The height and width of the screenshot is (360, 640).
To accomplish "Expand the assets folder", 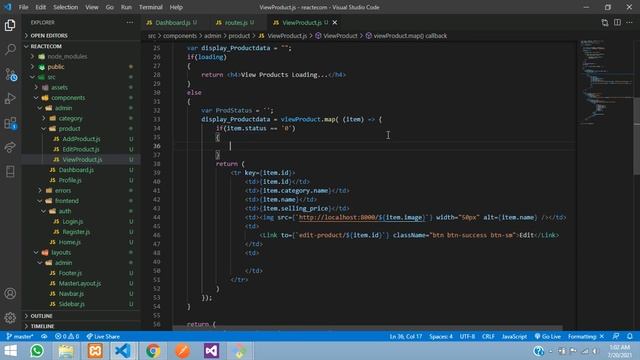I will coord(60,87).
